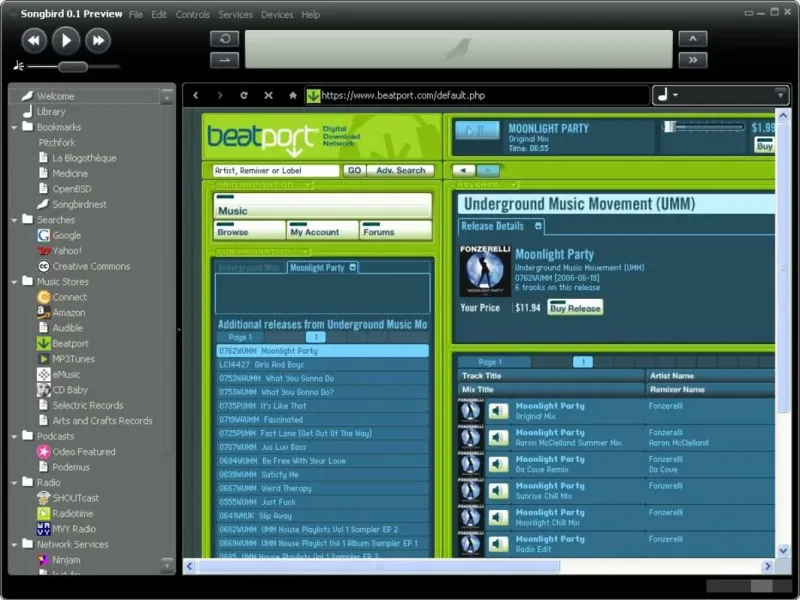The height and width of the screenshot is (600, 800).
Task: Toggle the repeat mode button
Action: tap(224, 39)
